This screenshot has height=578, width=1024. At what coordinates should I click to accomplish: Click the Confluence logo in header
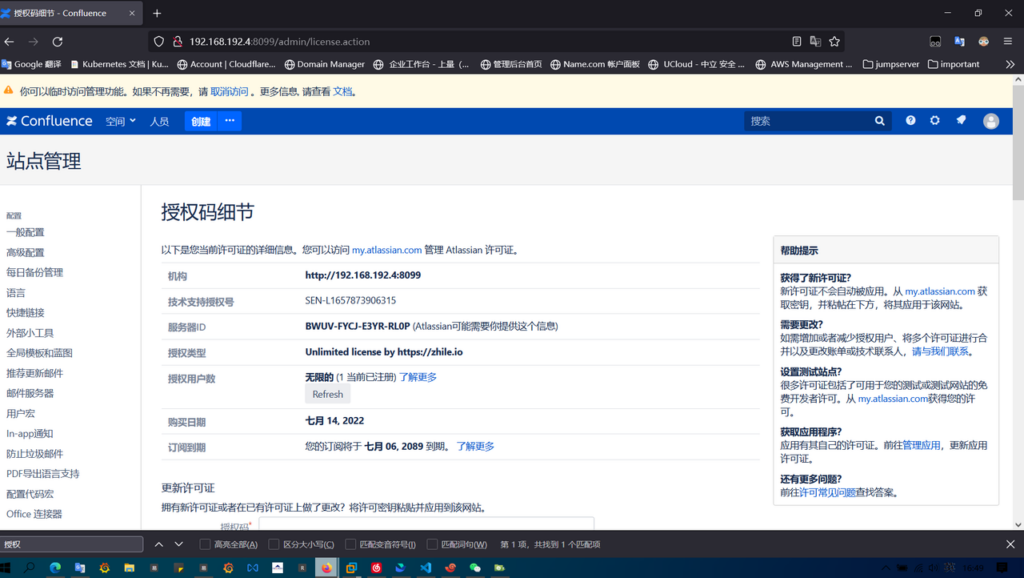[x=49, y=121]
